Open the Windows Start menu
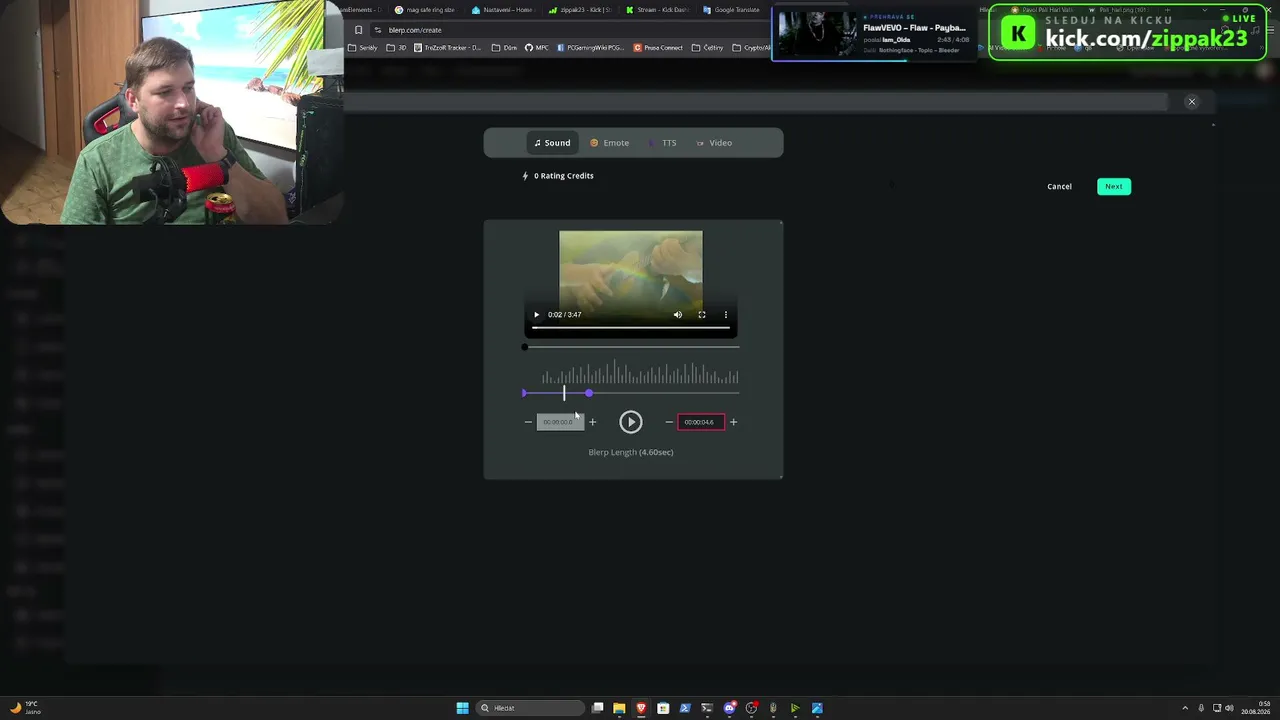Viewport: 1280px width, 720px height. [462, 708]
